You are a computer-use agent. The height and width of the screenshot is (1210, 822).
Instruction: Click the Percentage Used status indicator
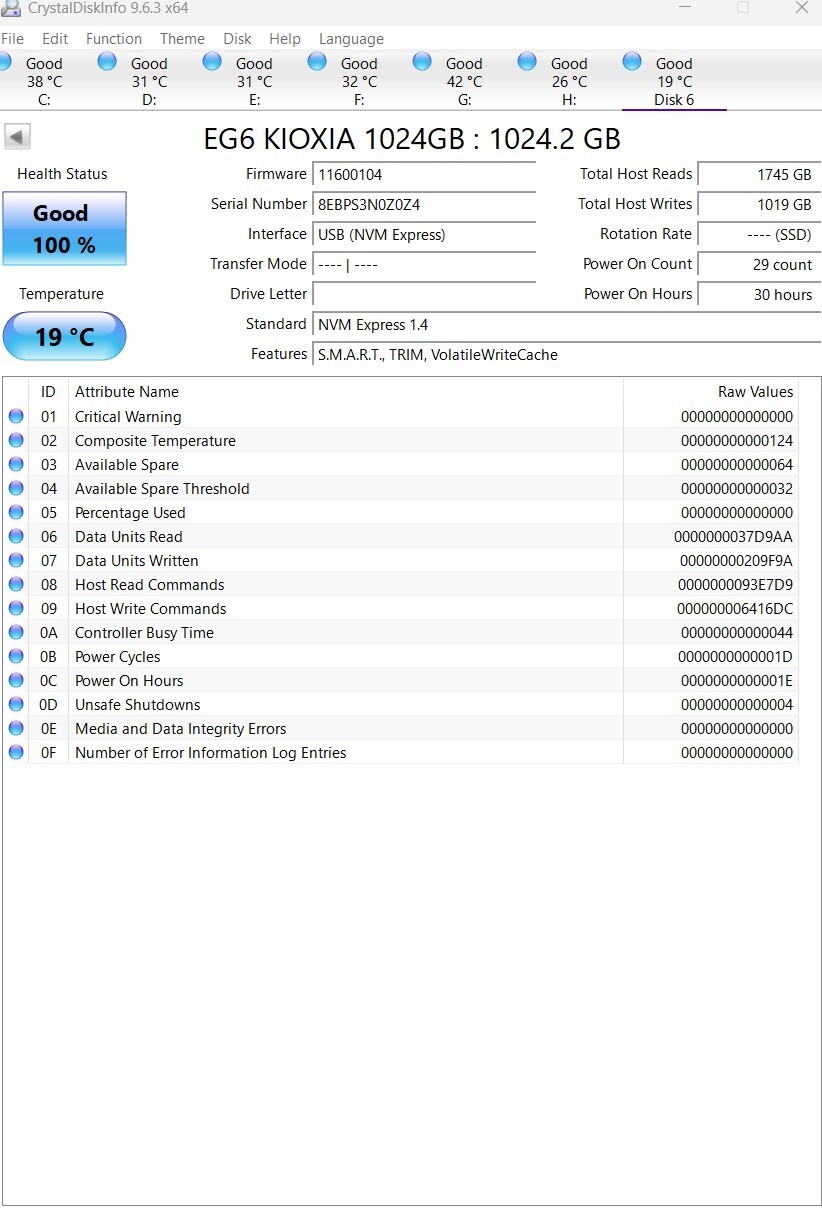tap(16, 512)
